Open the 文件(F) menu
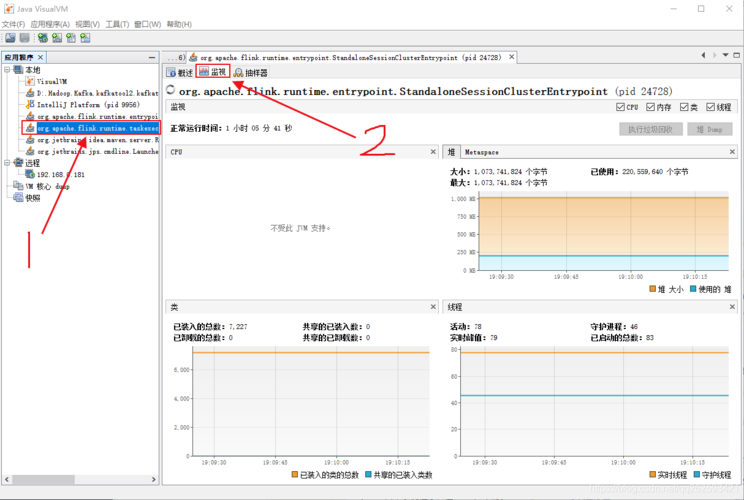744x500 pixels. [x=13, y=24]
